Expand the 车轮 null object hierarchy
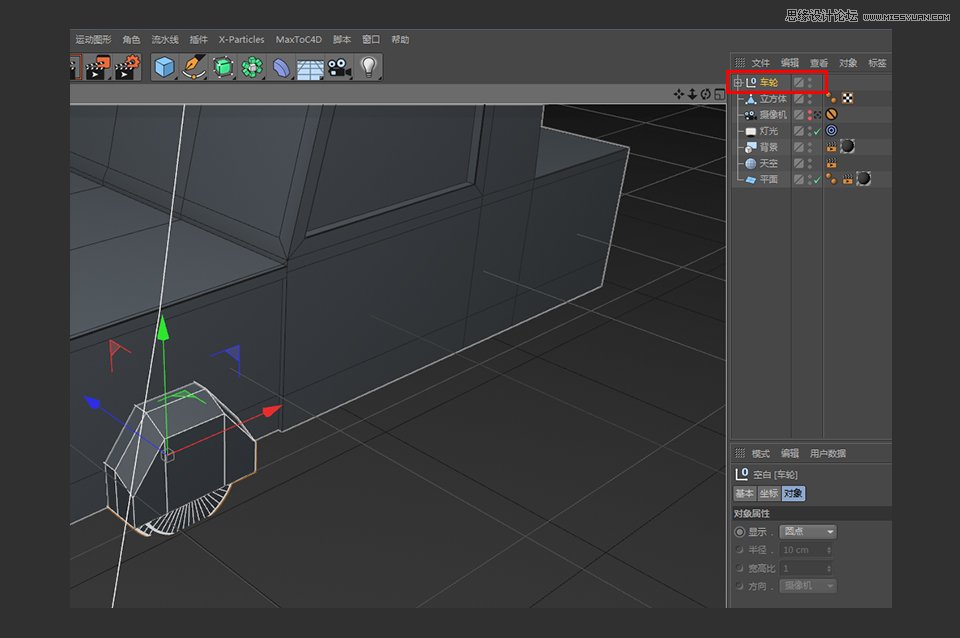Image resolution: width=960 pixels, height=638 pixels. point(737,83)
